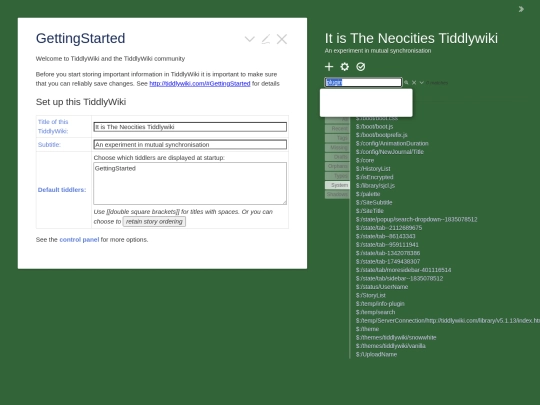Screen dimensions: 540x405
Task: Switch to the Shadows tab
Action: (337, 194)
